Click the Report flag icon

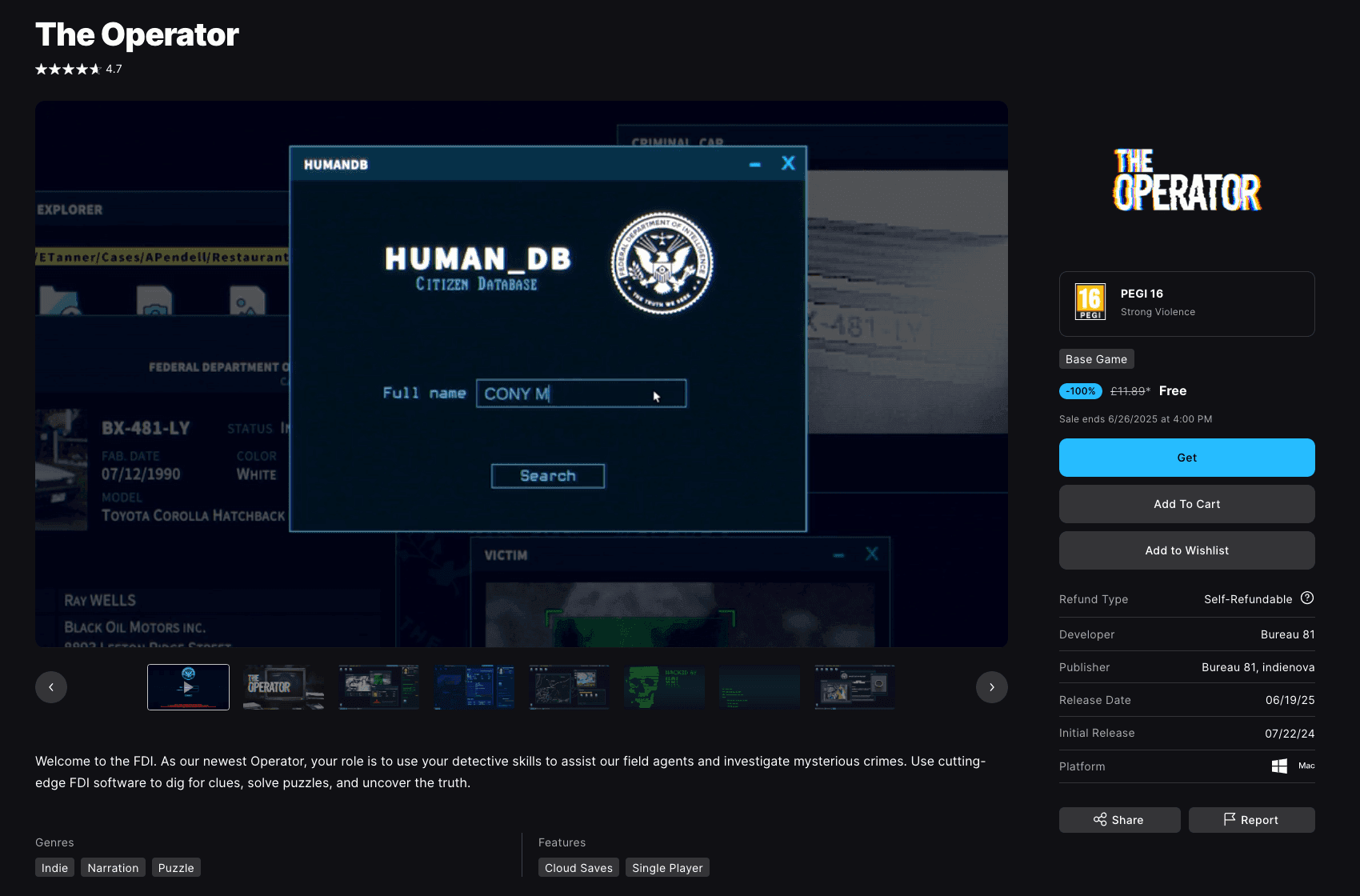pos(1230,819)
